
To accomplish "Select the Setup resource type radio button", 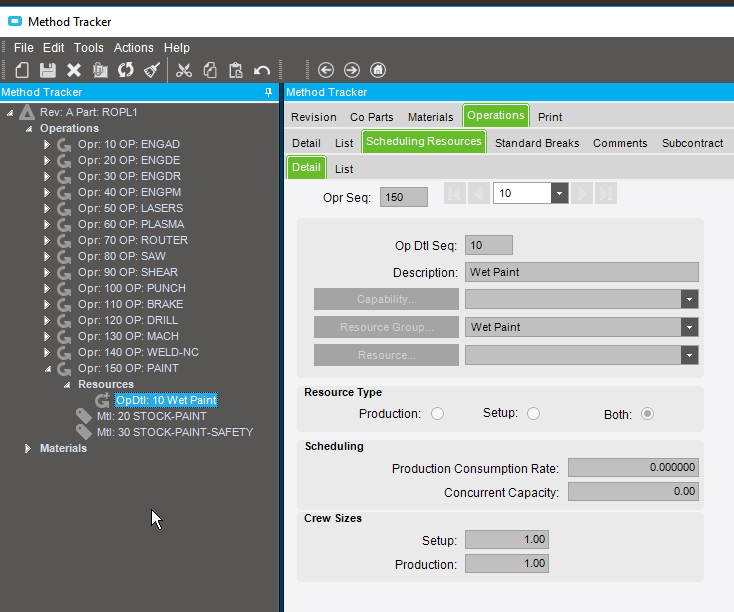I will [533, 414].
